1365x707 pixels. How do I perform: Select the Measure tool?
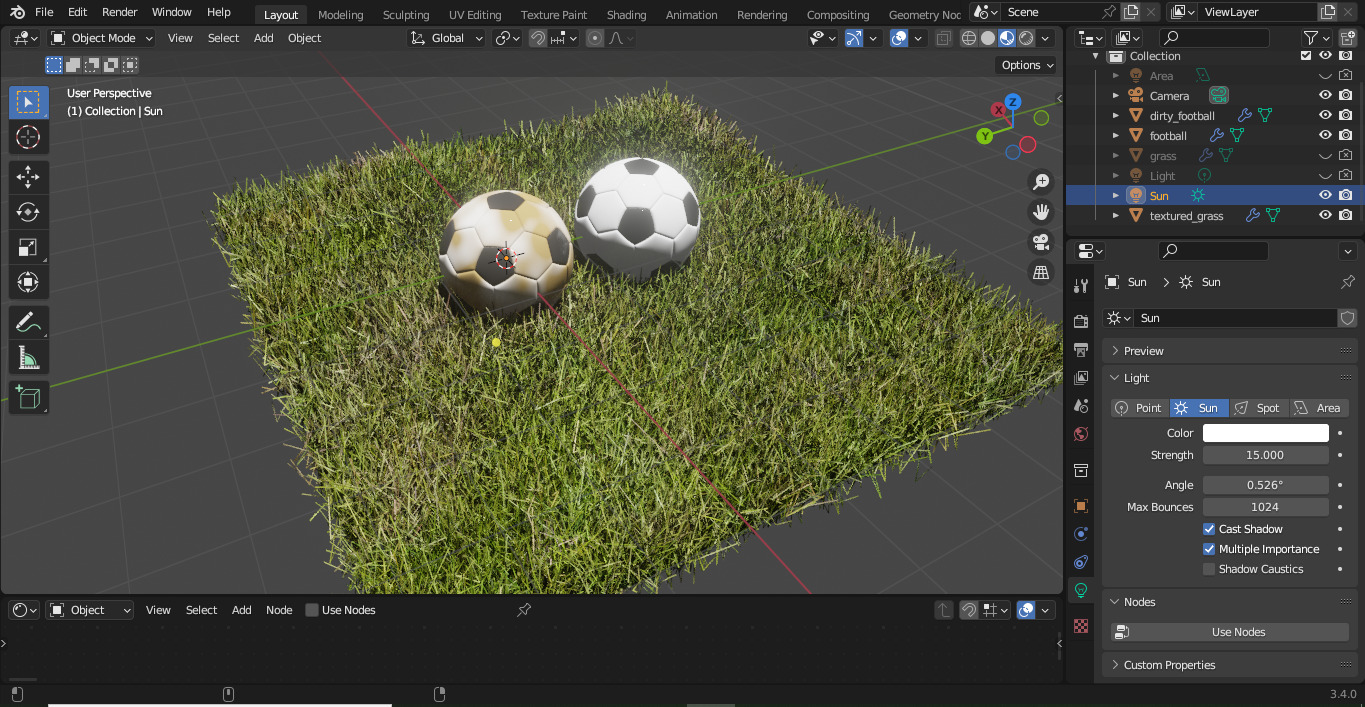pyautogui.click(x=28, y=357)
